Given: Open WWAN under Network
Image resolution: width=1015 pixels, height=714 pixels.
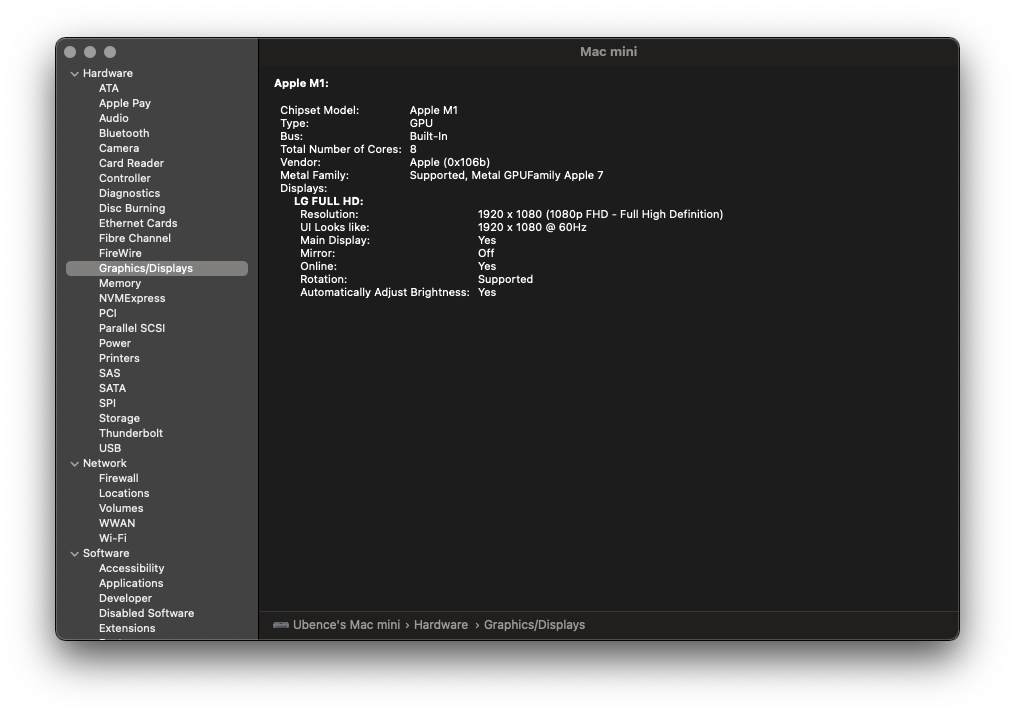Looking at the screenshot, I should point(117,523).
